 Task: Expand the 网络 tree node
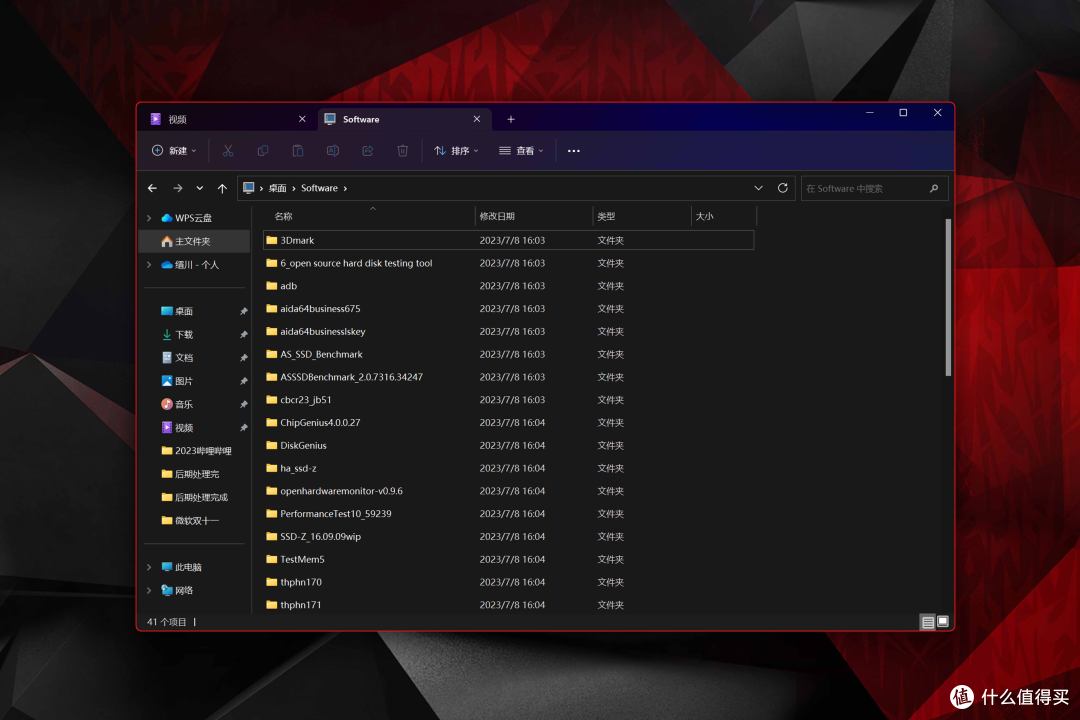[x=149, y=590]
